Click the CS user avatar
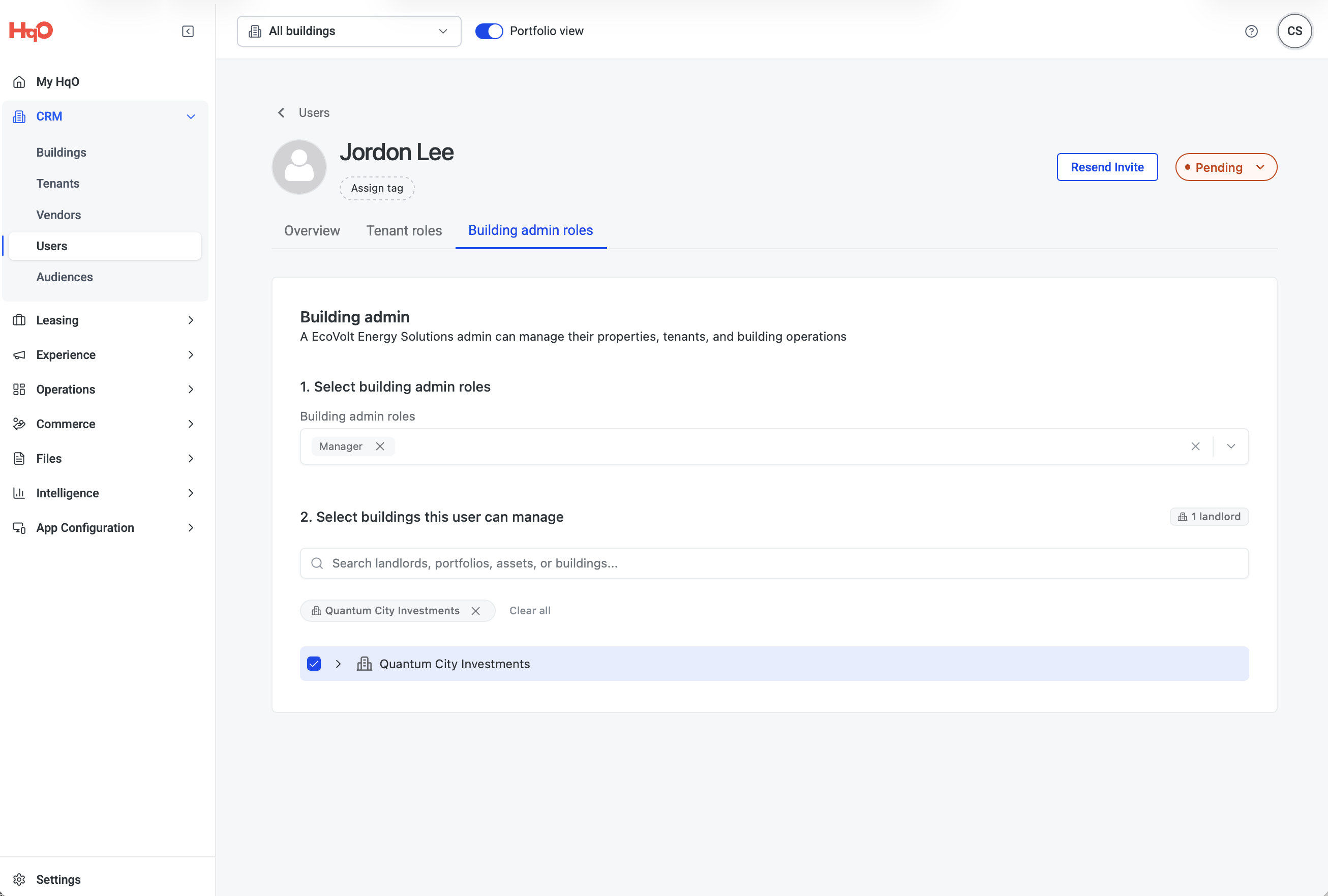The width and height of the screenshot is (1328, 896). (x=1294, y=31)
